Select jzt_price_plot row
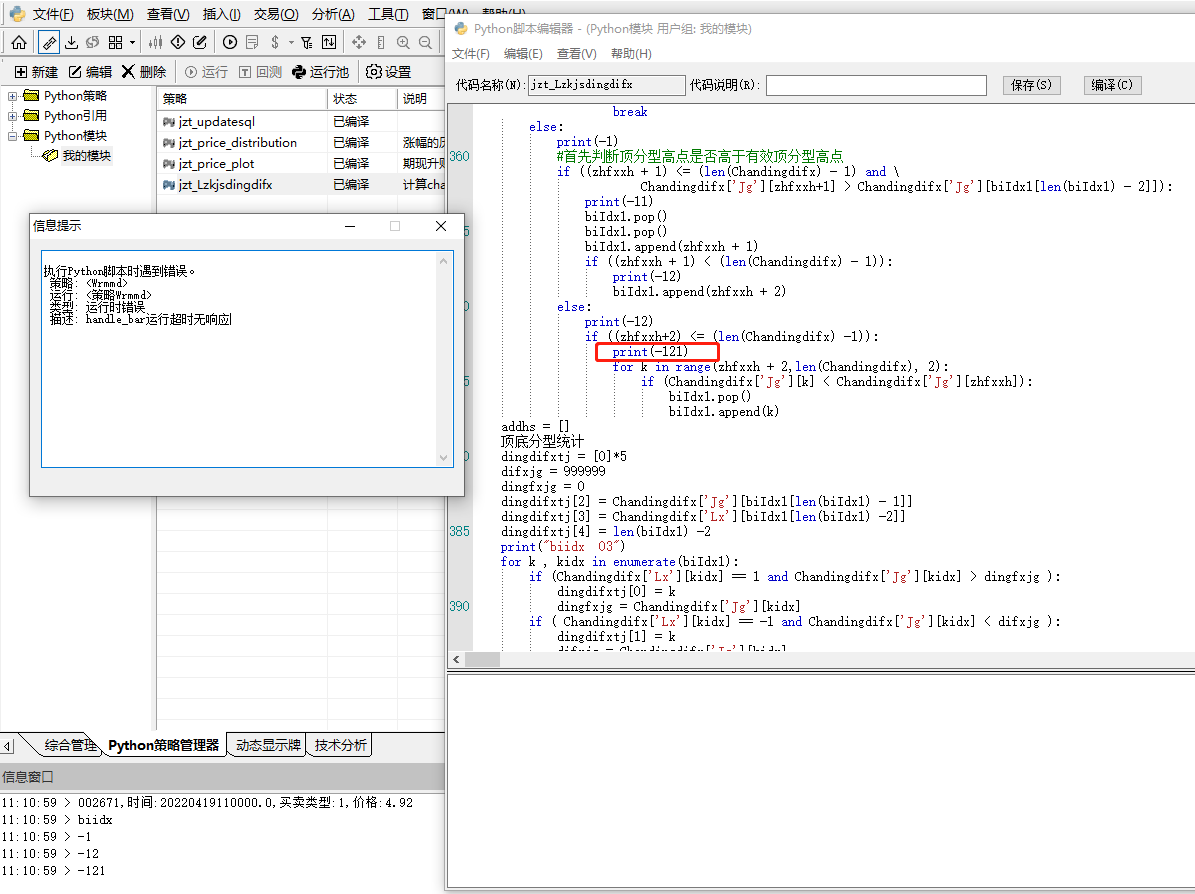The height and width of the screenshot is (894, 1195). (300, 164)
